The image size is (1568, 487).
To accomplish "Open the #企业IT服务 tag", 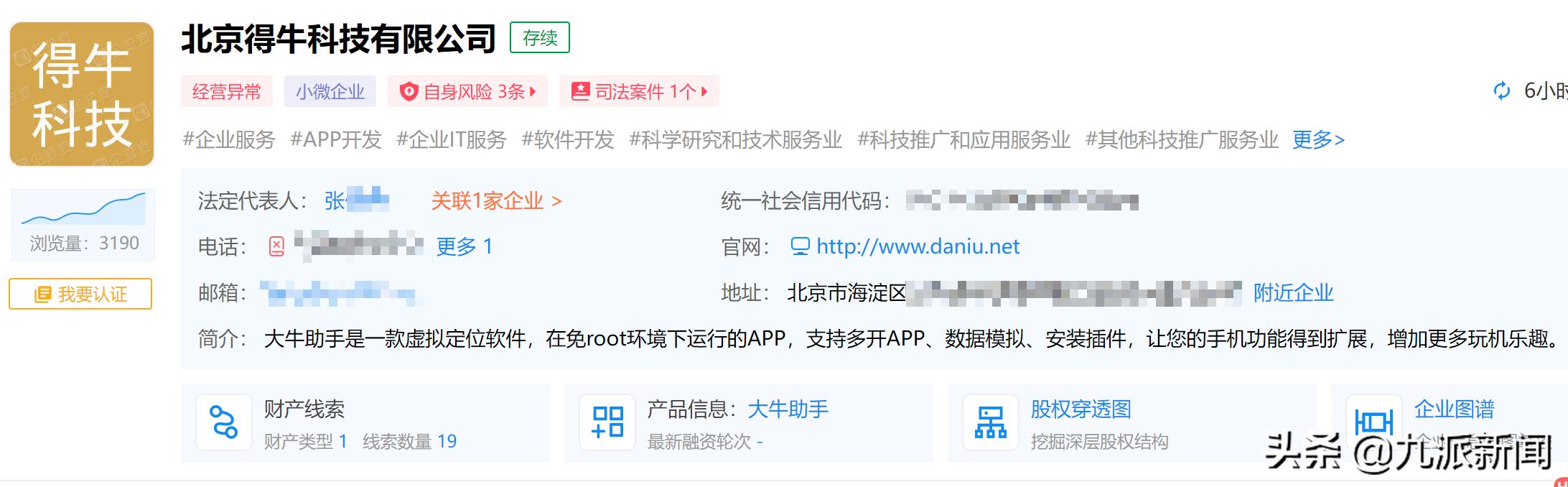I will [x=452, y=139].
